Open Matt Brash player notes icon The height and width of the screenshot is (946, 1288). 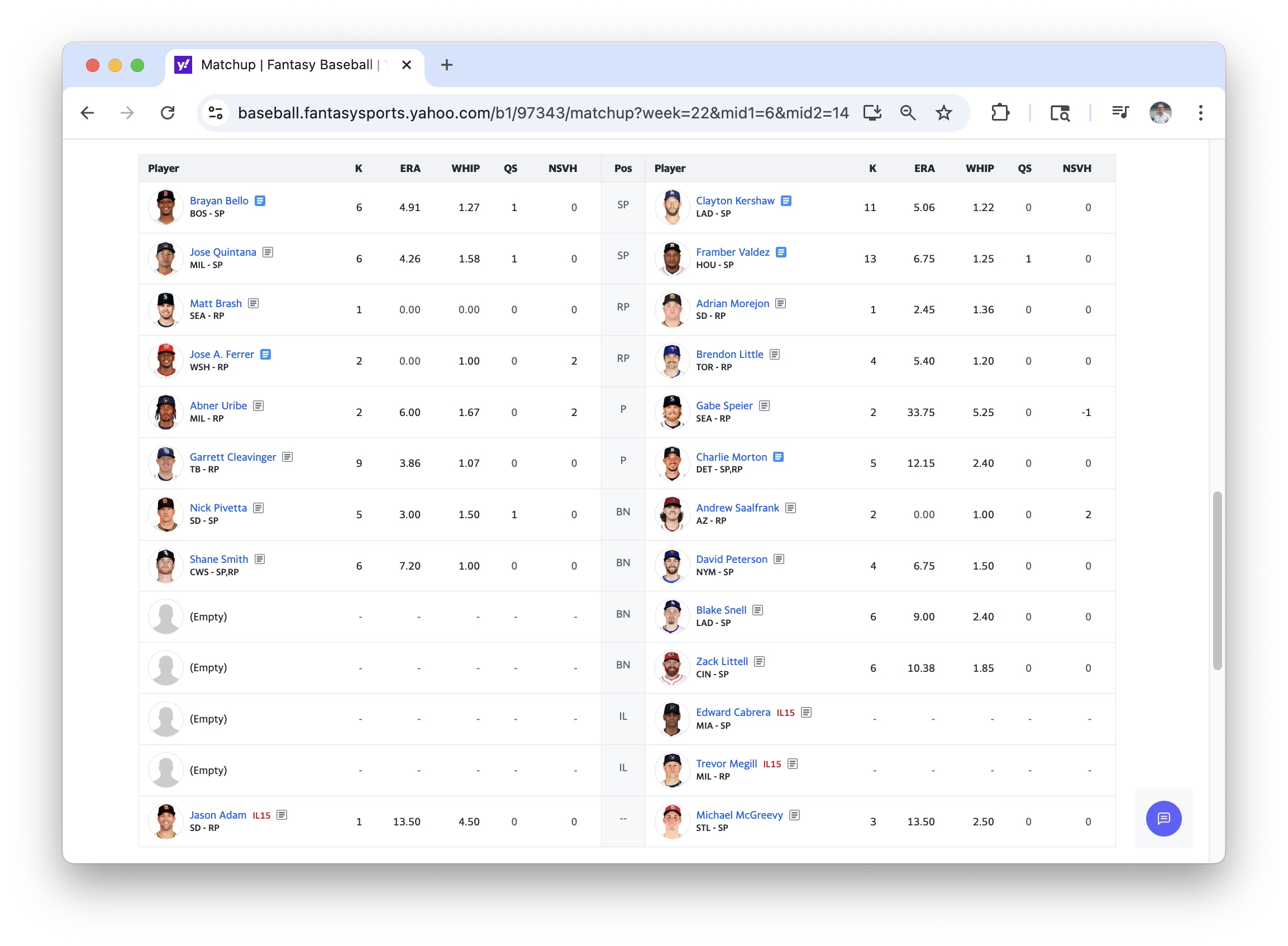tap(253, 303)
